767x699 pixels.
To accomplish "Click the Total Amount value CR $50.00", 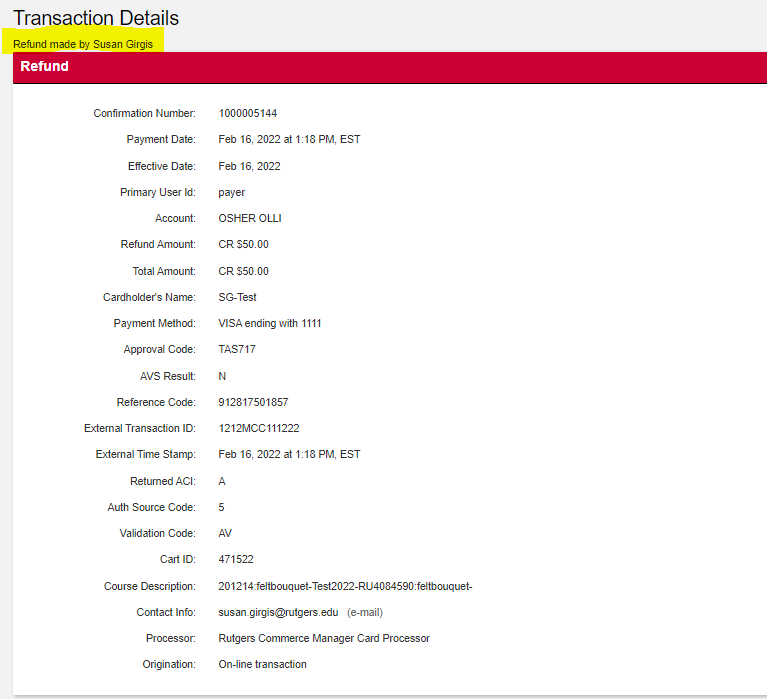I will coord(243,271).
